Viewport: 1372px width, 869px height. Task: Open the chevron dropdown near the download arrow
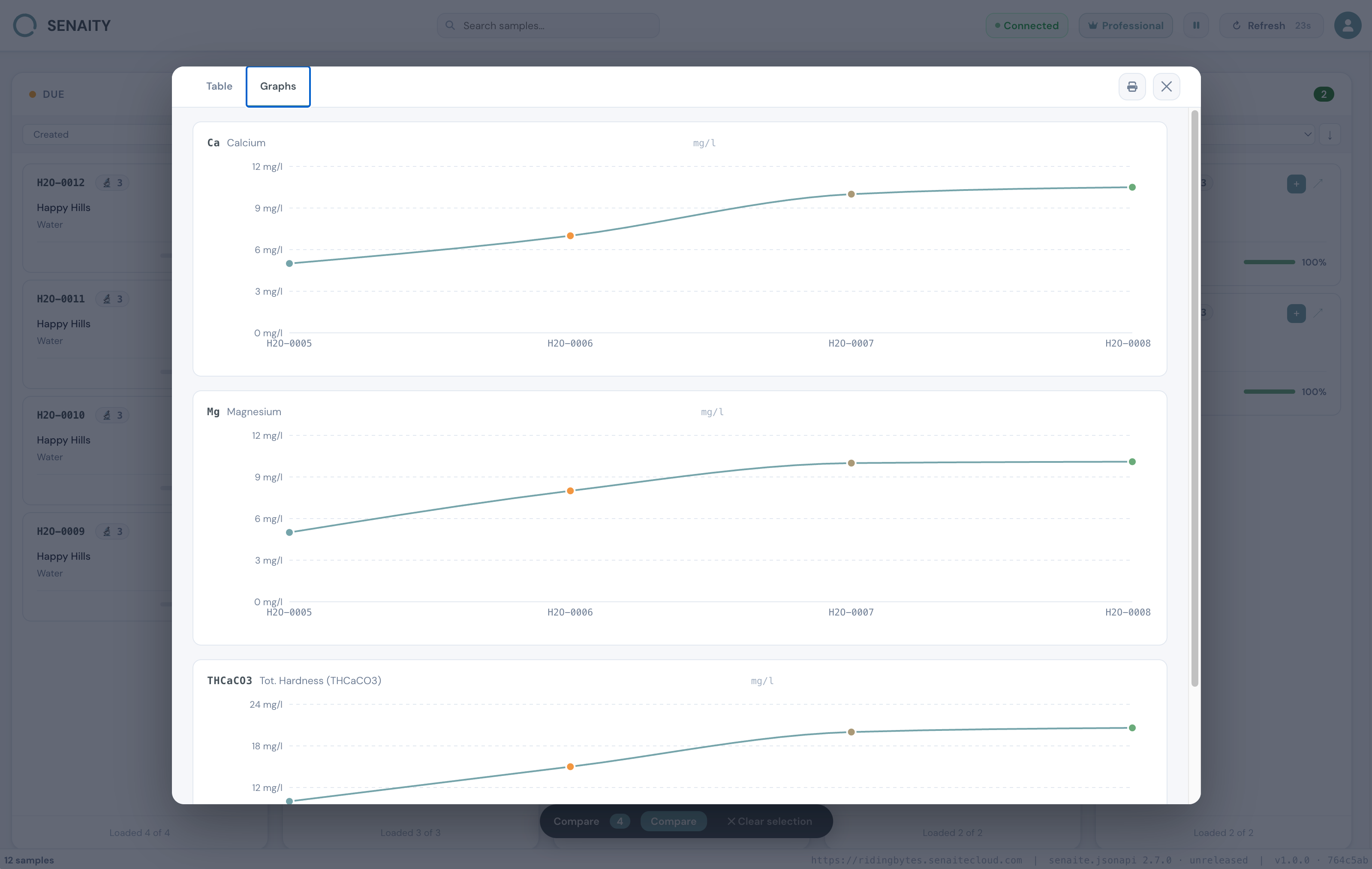click(1308, 135)
